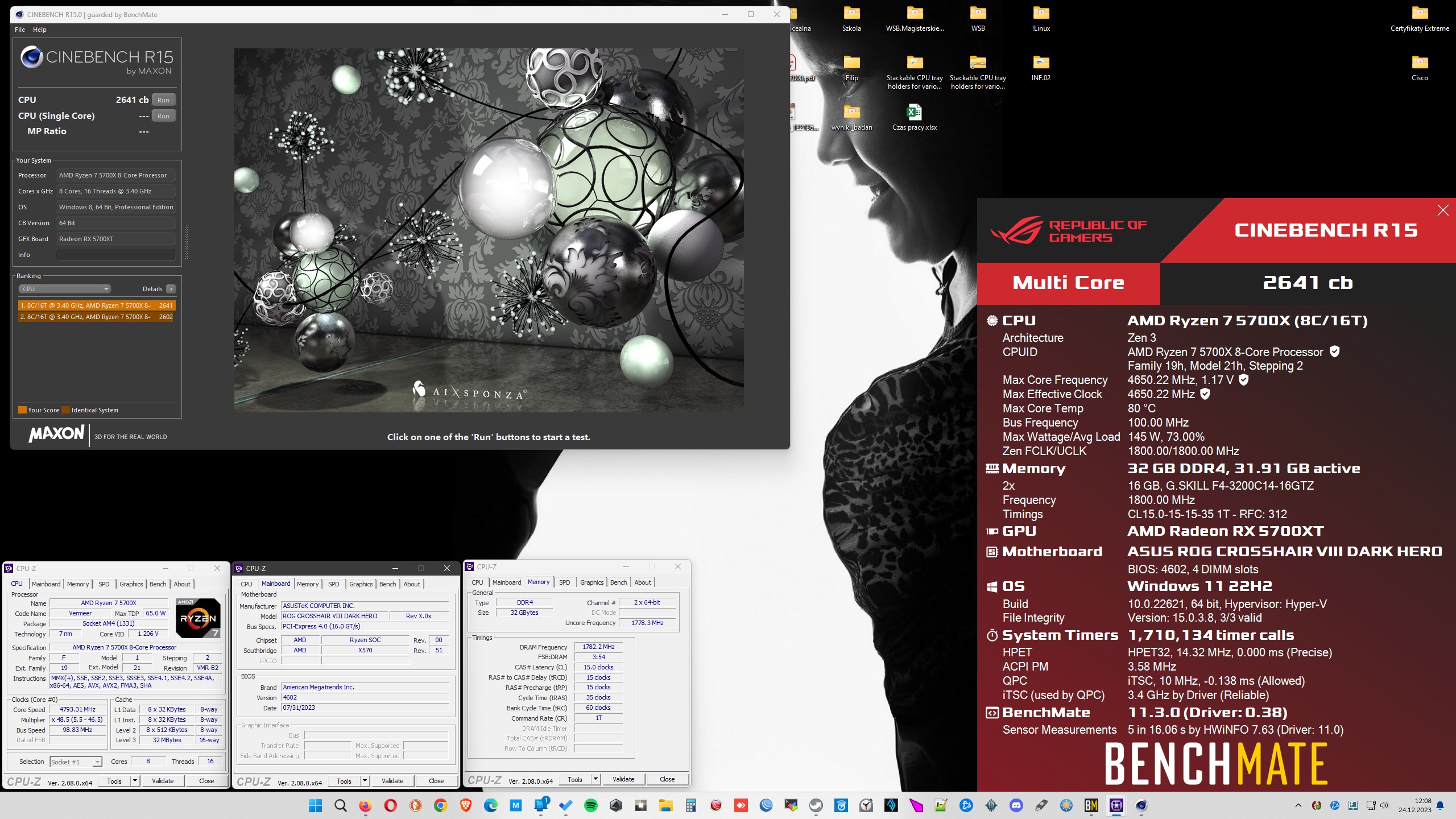This screenshot has width=1456, height=819.
Task: Show hidden system tray icons
Action: click(1298, 805)
